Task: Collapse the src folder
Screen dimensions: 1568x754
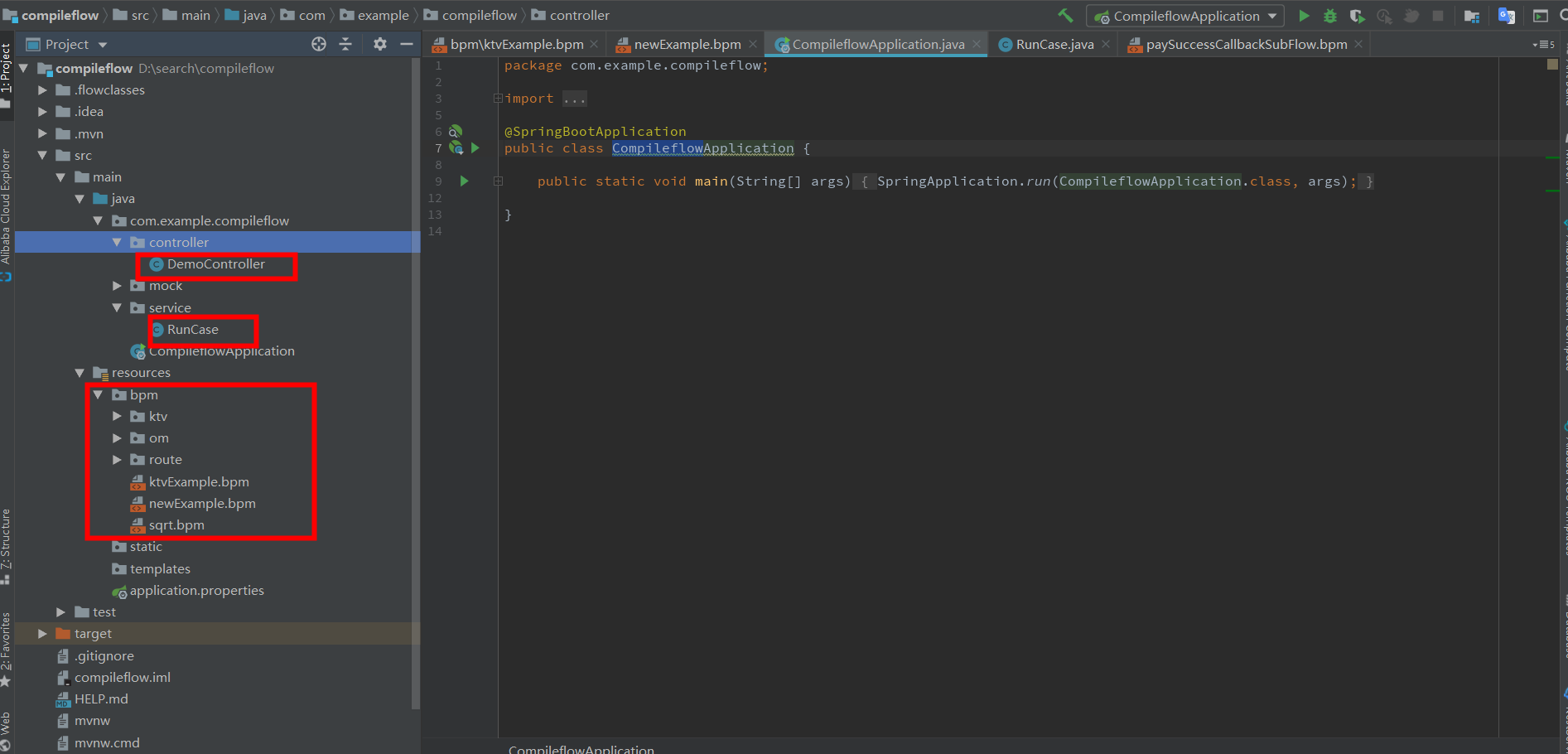Action: 42,155
